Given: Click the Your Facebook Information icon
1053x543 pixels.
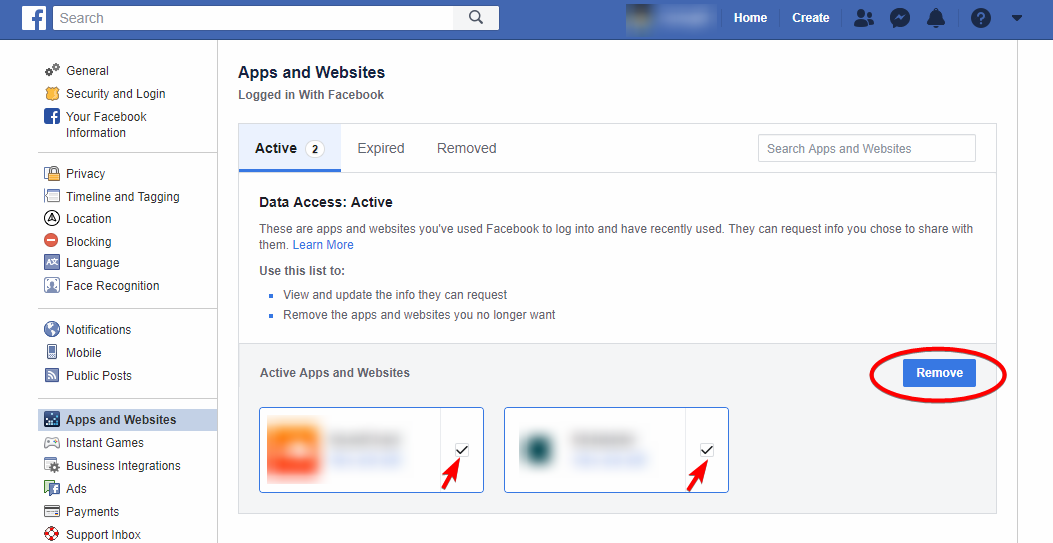Looking at the screenshot, I should pyautogui.click(x=52, y=116).
